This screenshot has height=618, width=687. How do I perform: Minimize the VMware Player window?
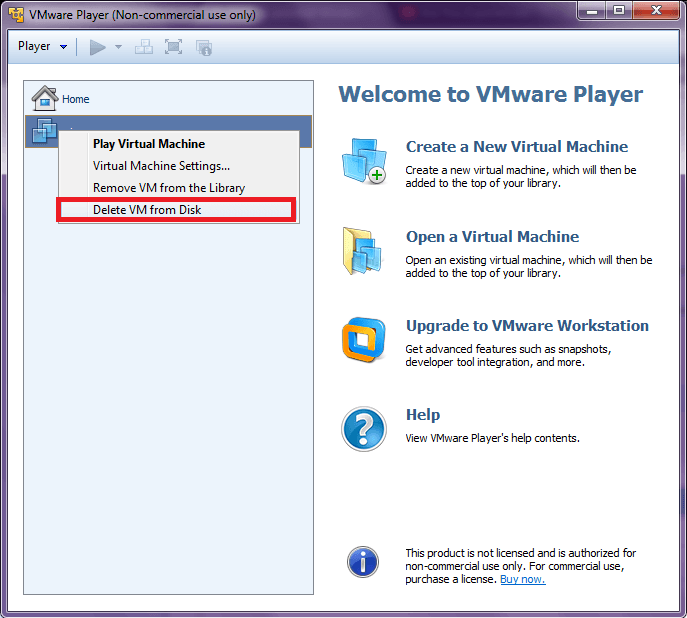pos(592,11)
